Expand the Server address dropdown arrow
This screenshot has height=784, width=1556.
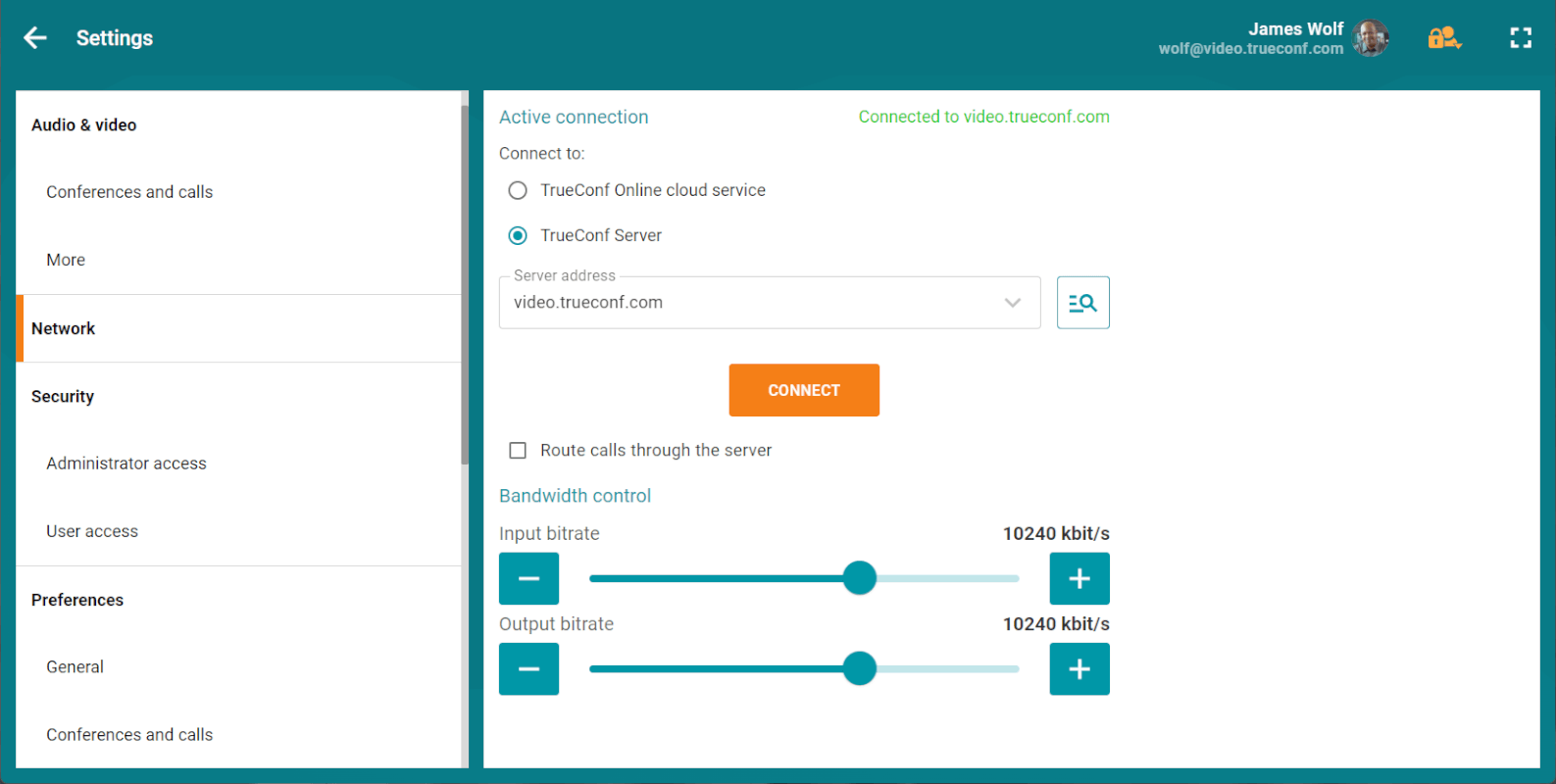(x=1013, y=303)
